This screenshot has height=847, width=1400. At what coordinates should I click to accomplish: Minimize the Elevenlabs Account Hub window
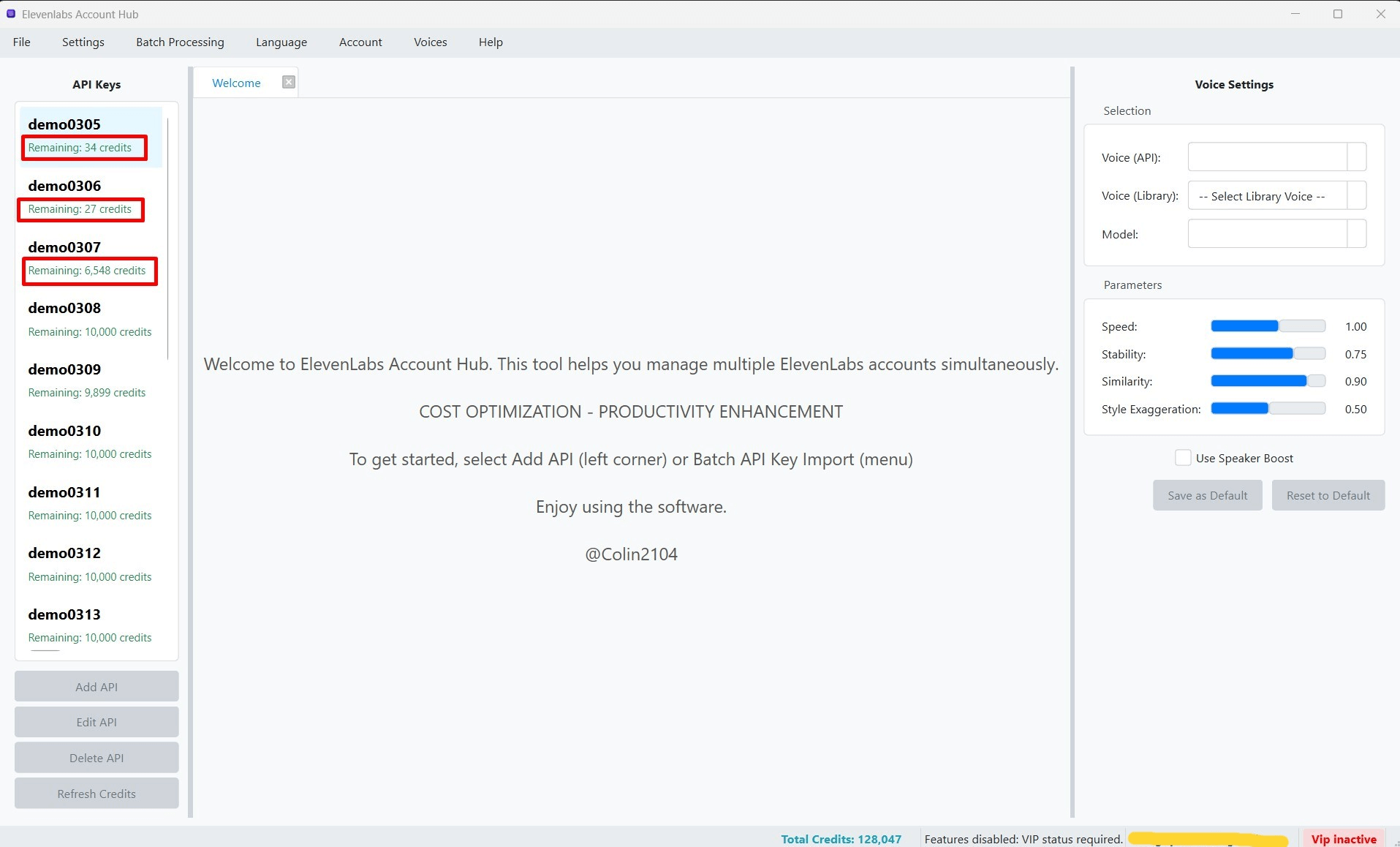[x=1295, y=14]
